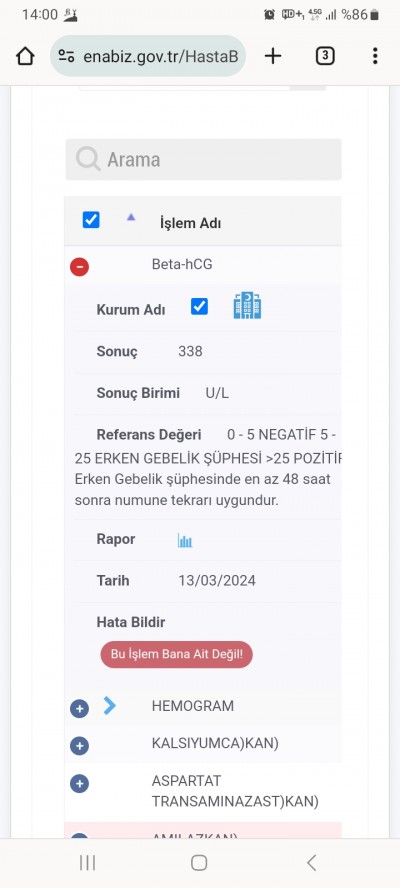400x888 pixels.
Task: Tap the site settings icon in address bar
Action: [x=66, y=56]
